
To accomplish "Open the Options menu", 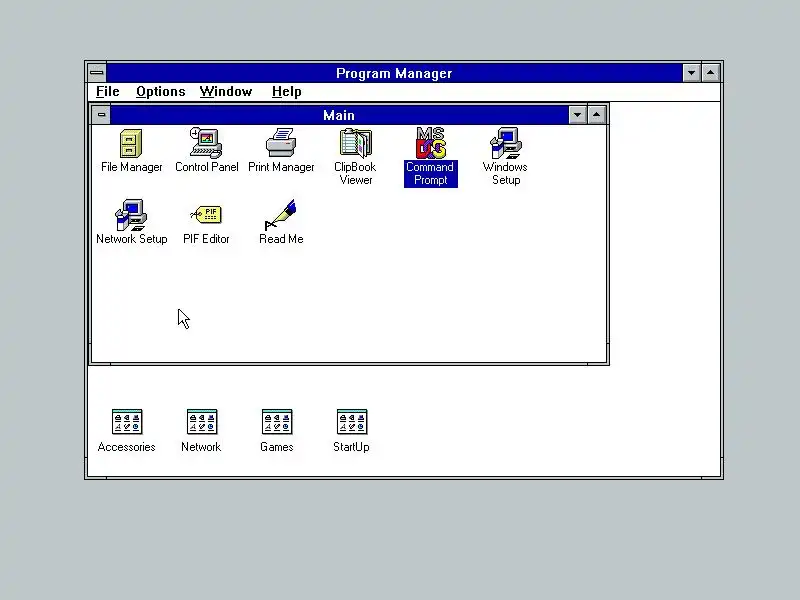I will pos(160,91).
